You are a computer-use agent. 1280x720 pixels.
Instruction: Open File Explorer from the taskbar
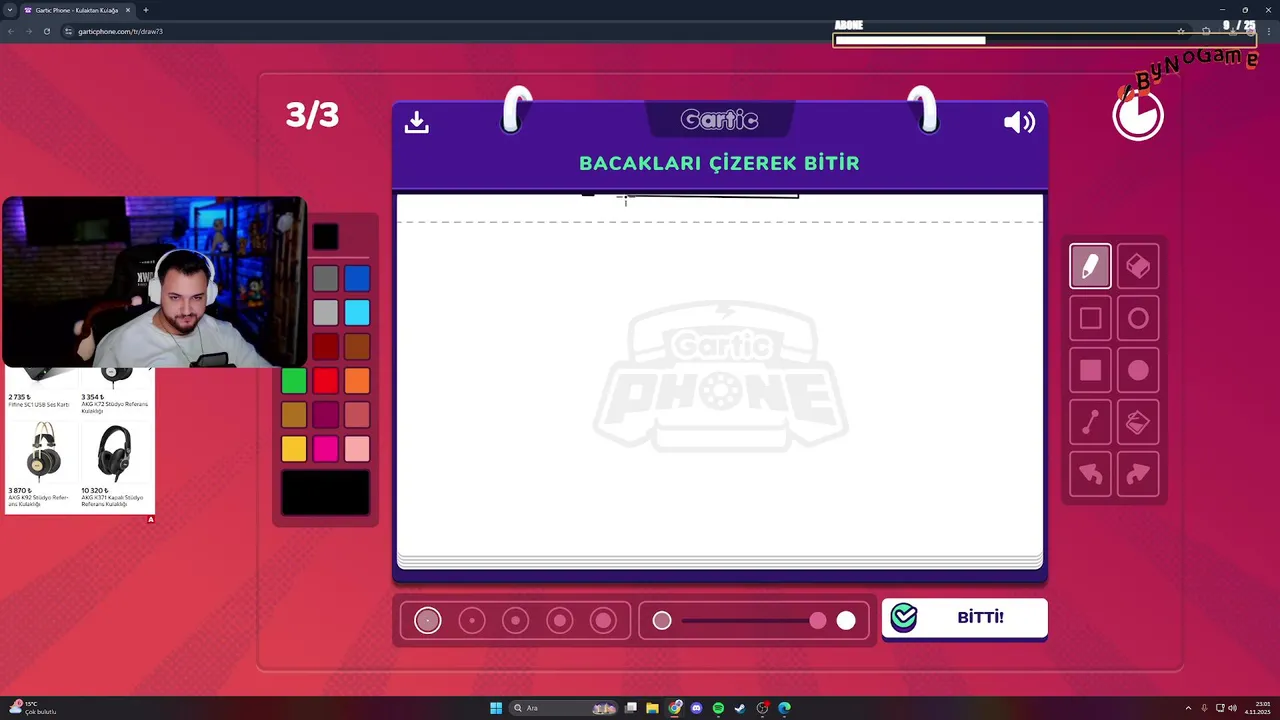652,708
